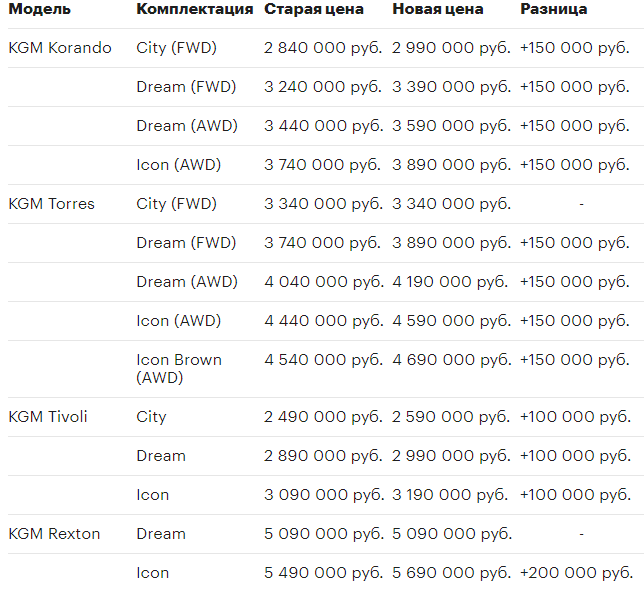The height and width of the screenshot is (590, 644).
Task: Click the KGM Torres model name
Action: [x=52, y=204]
